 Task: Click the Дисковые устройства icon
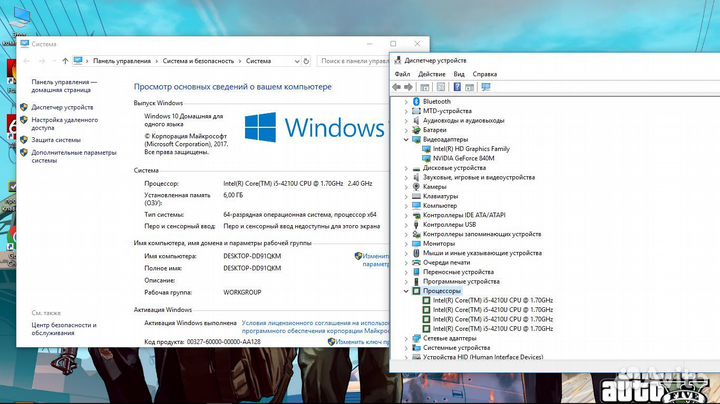point(416,168)
